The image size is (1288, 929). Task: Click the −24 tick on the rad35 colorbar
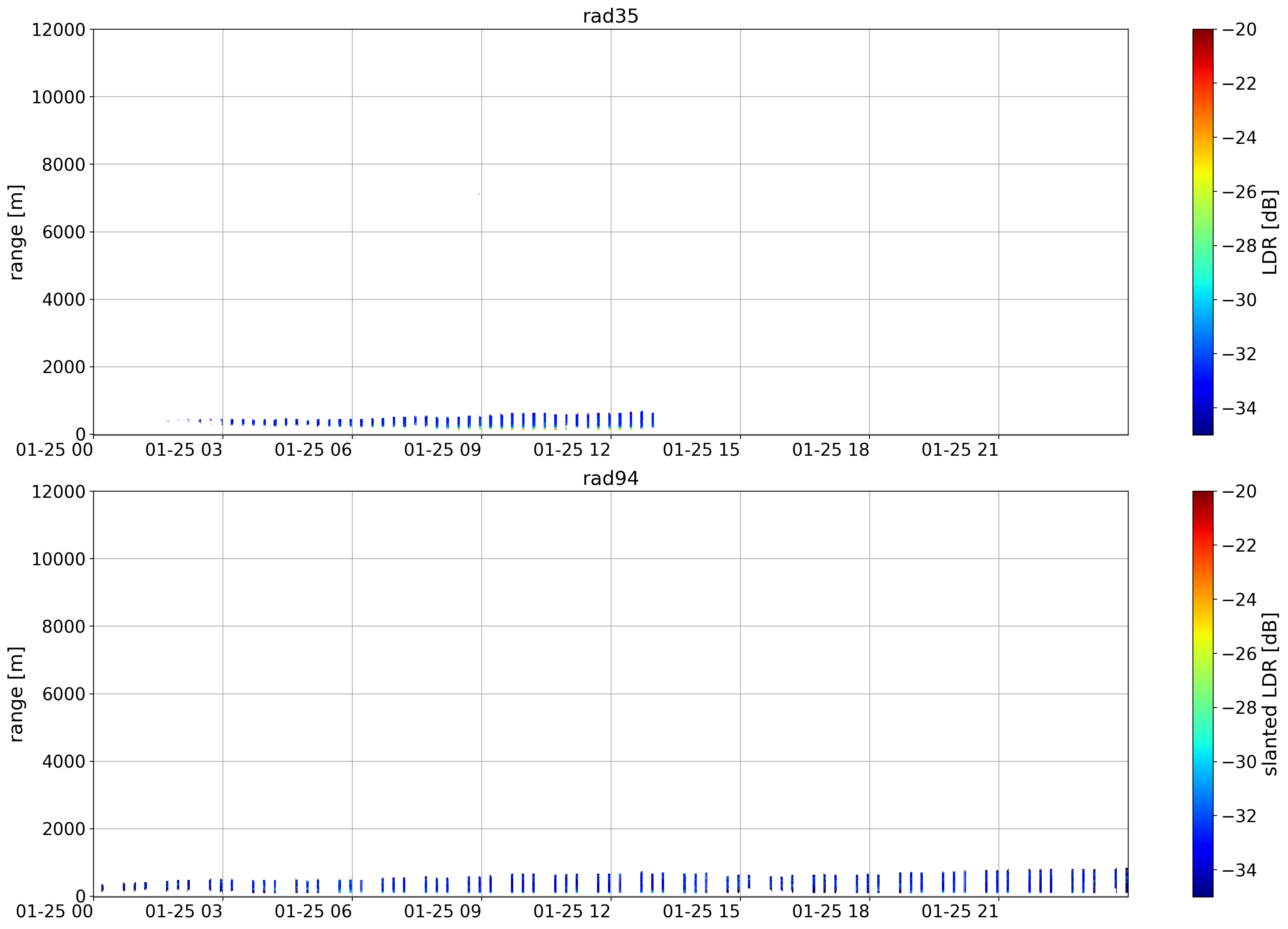1239,138
